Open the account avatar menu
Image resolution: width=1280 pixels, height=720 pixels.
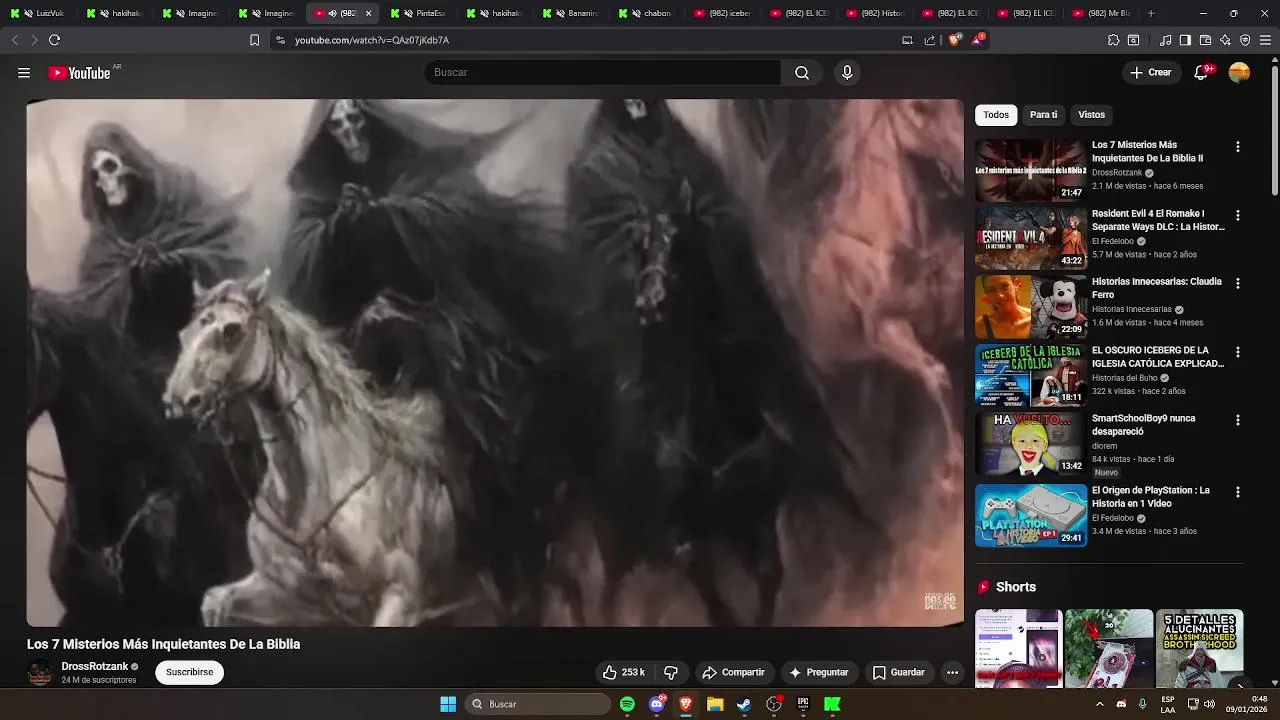(1239, 72)
